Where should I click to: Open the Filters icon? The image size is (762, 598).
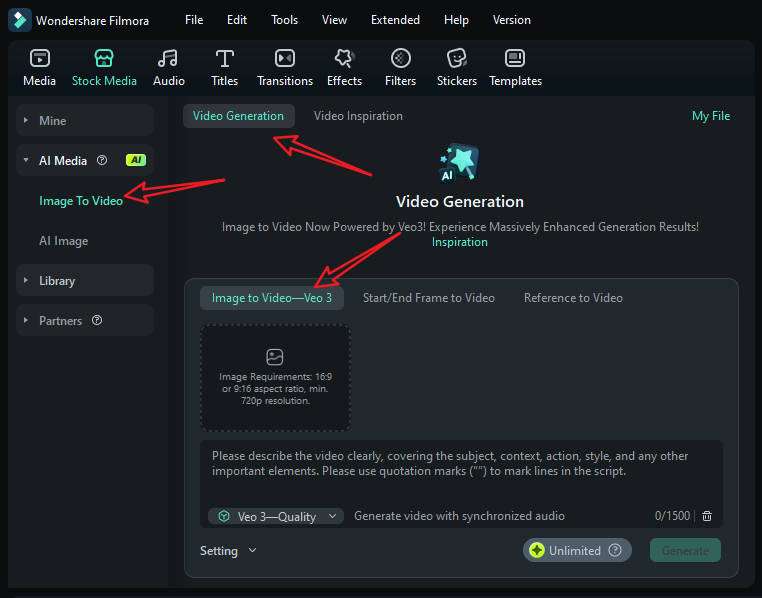coord(400,59)
